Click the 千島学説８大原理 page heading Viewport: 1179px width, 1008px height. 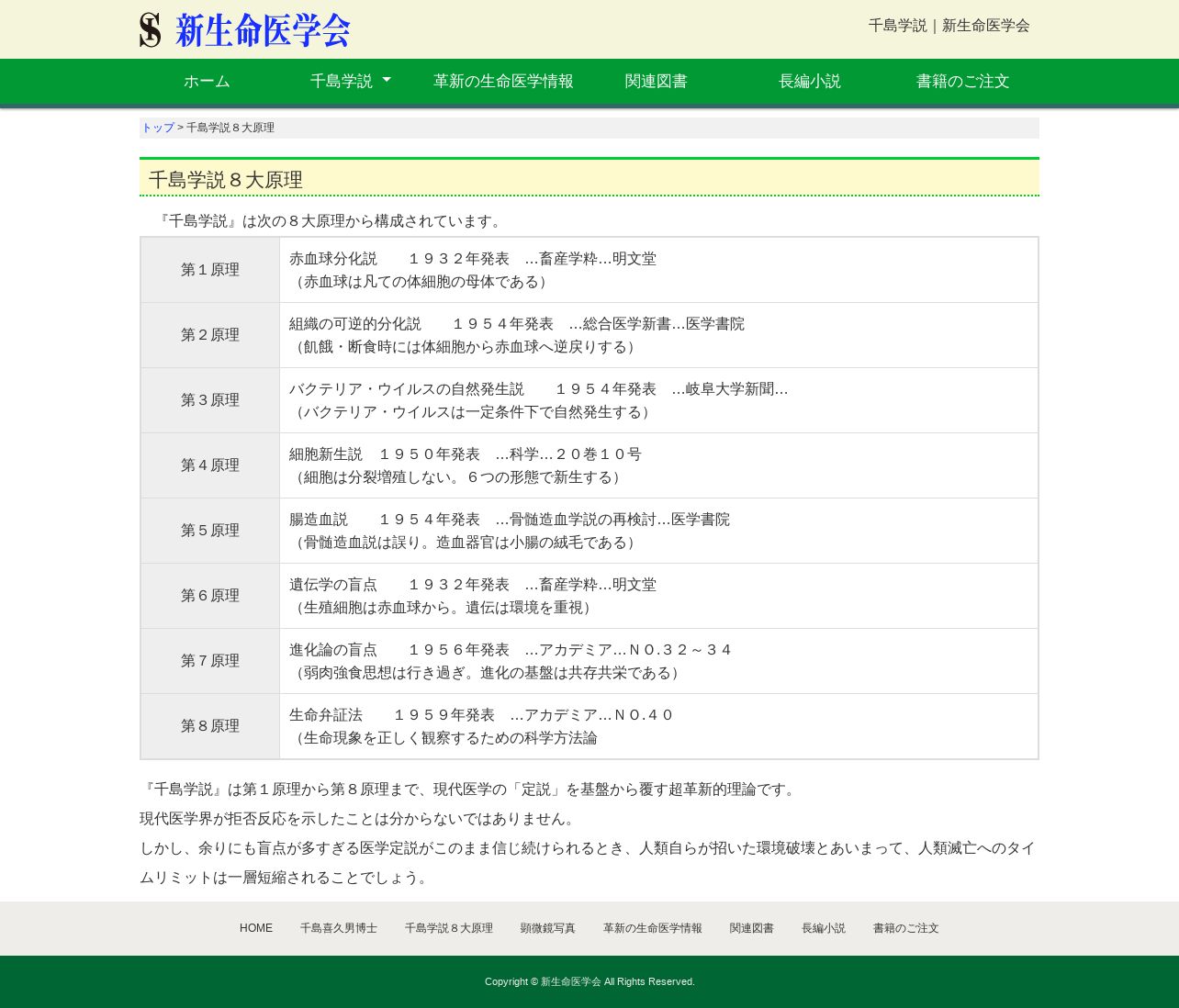tap(589, 178)
